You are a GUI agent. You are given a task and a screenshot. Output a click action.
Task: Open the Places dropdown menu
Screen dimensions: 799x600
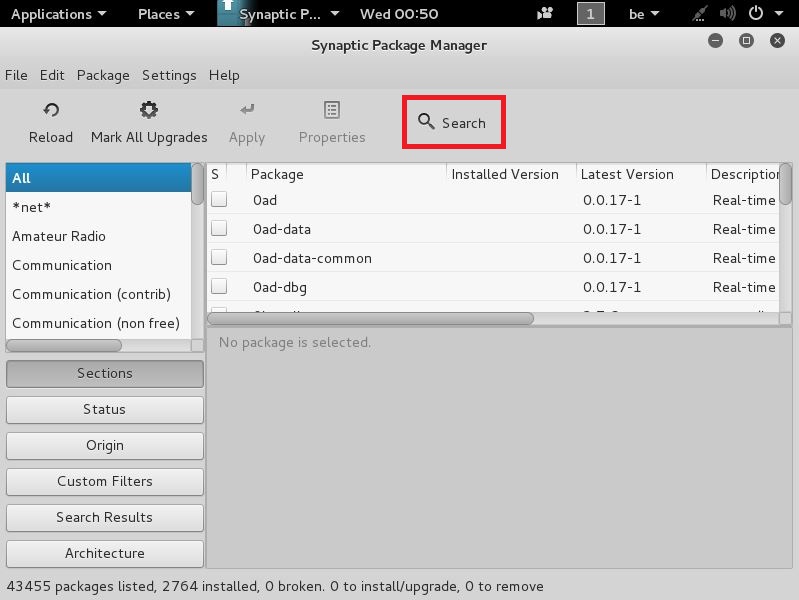(x=166, y=14)
